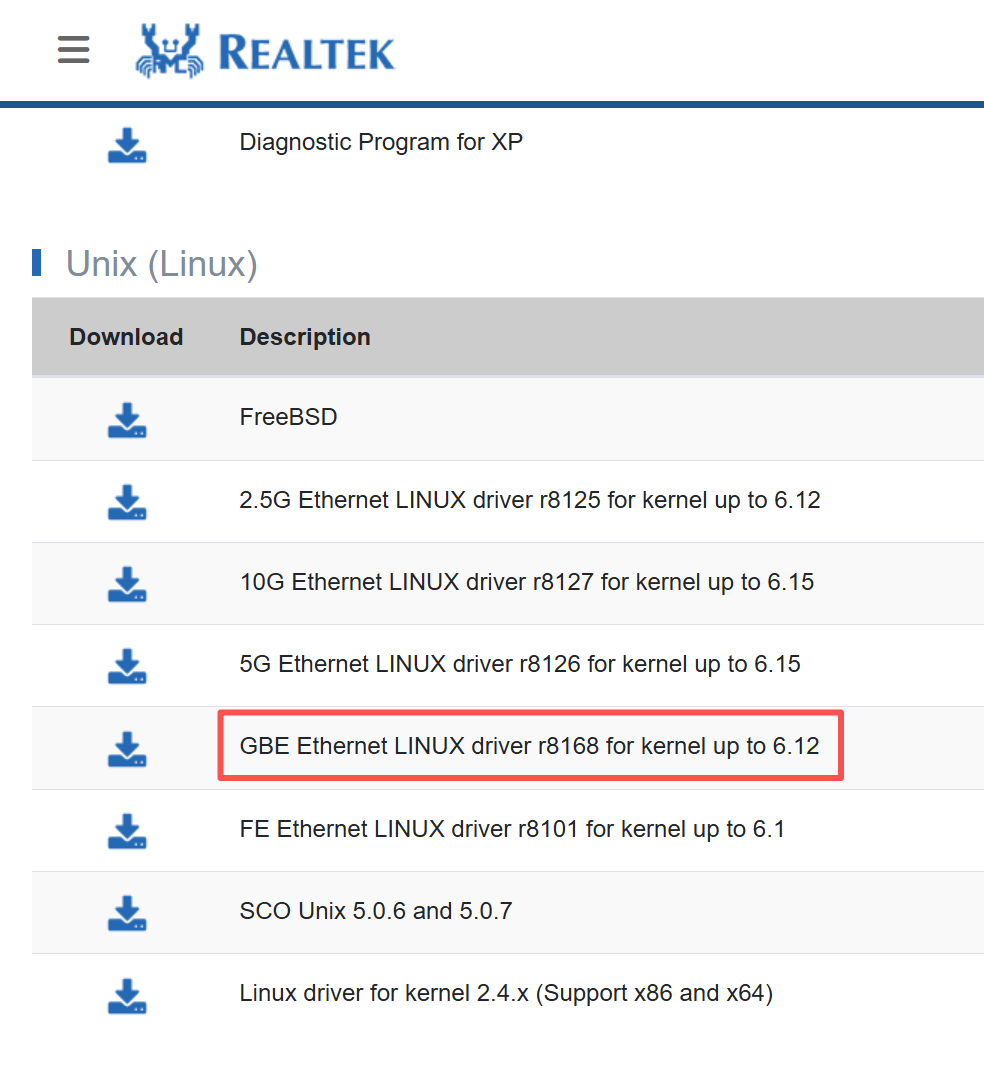The image size is (984, 1067).
Task: Download Diagnostic Program for XP
Action: coord(127,145)
